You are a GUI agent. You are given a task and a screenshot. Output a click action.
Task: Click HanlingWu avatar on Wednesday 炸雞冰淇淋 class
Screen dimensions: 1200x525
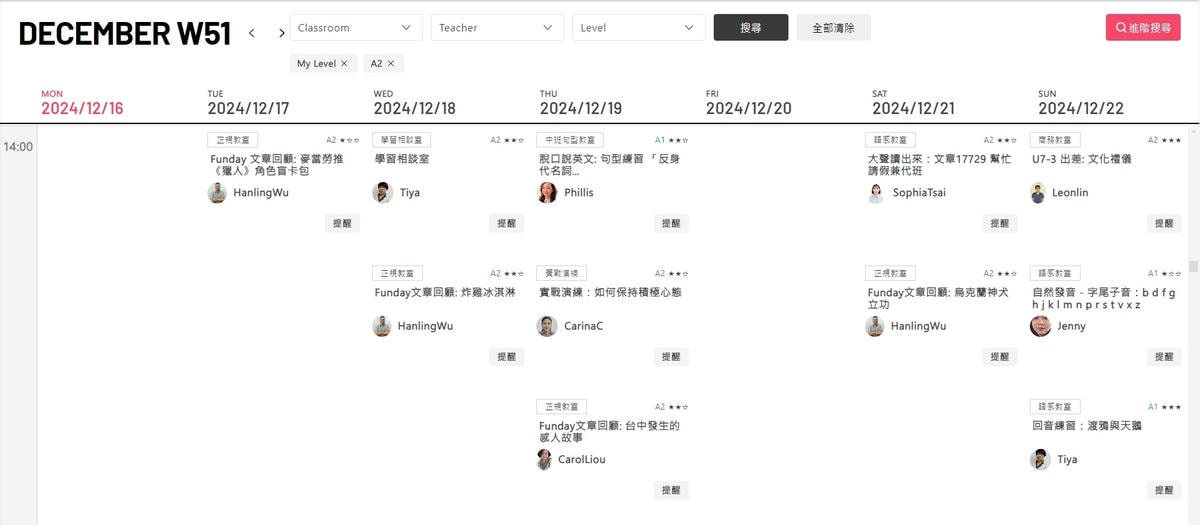point(382,326)
